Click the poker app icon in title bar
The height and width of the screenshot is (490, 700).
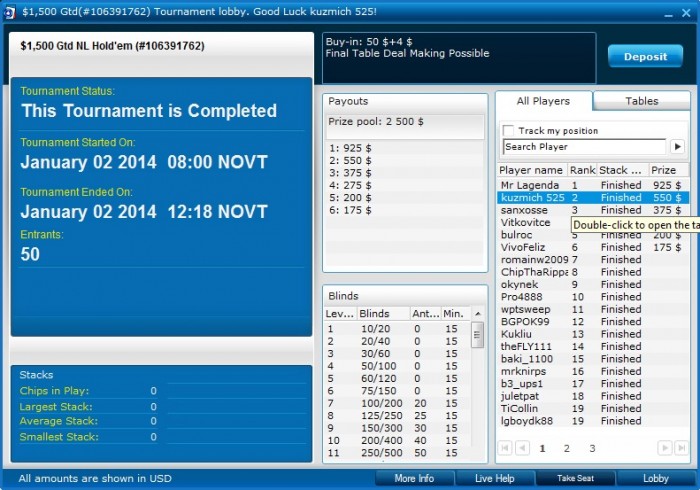9,12
